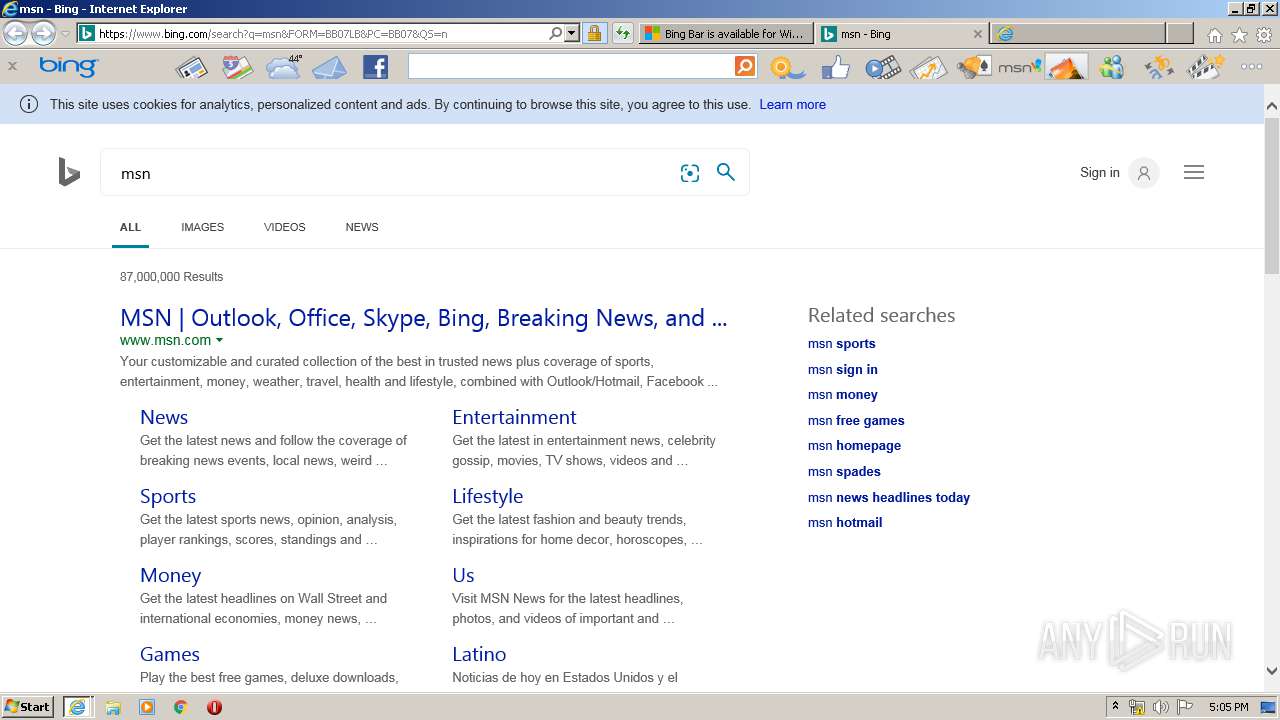The image size is (1280, 720).
Task: Select the VIDEOS results tab
Action: pos(284,227)
